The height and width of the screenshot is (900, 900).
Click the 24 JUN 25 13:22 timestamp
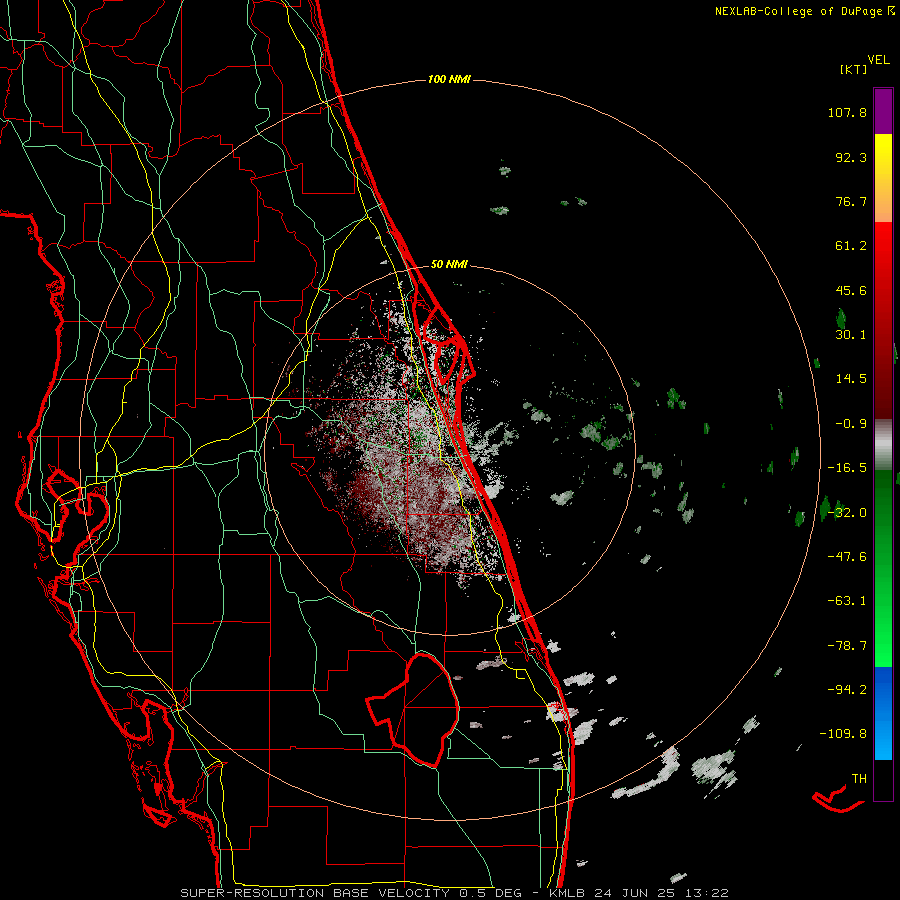(661, 893)
